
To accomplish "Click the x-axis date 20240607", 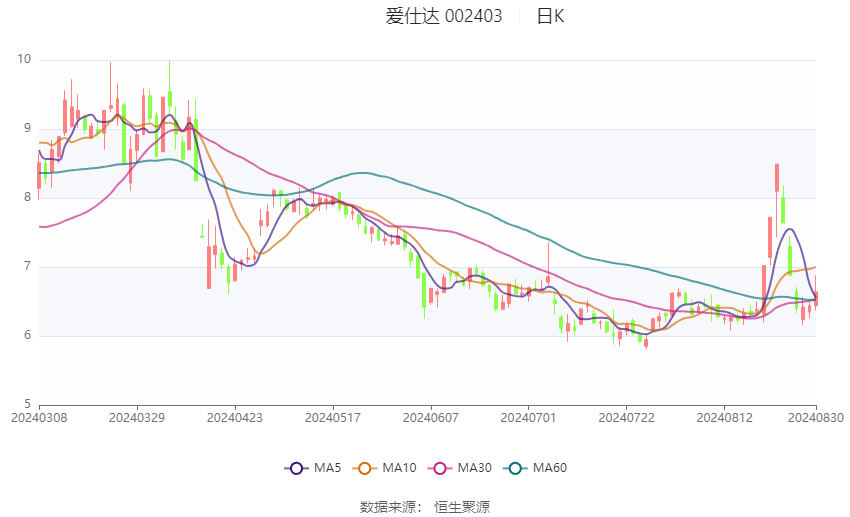I will point(431,418).
